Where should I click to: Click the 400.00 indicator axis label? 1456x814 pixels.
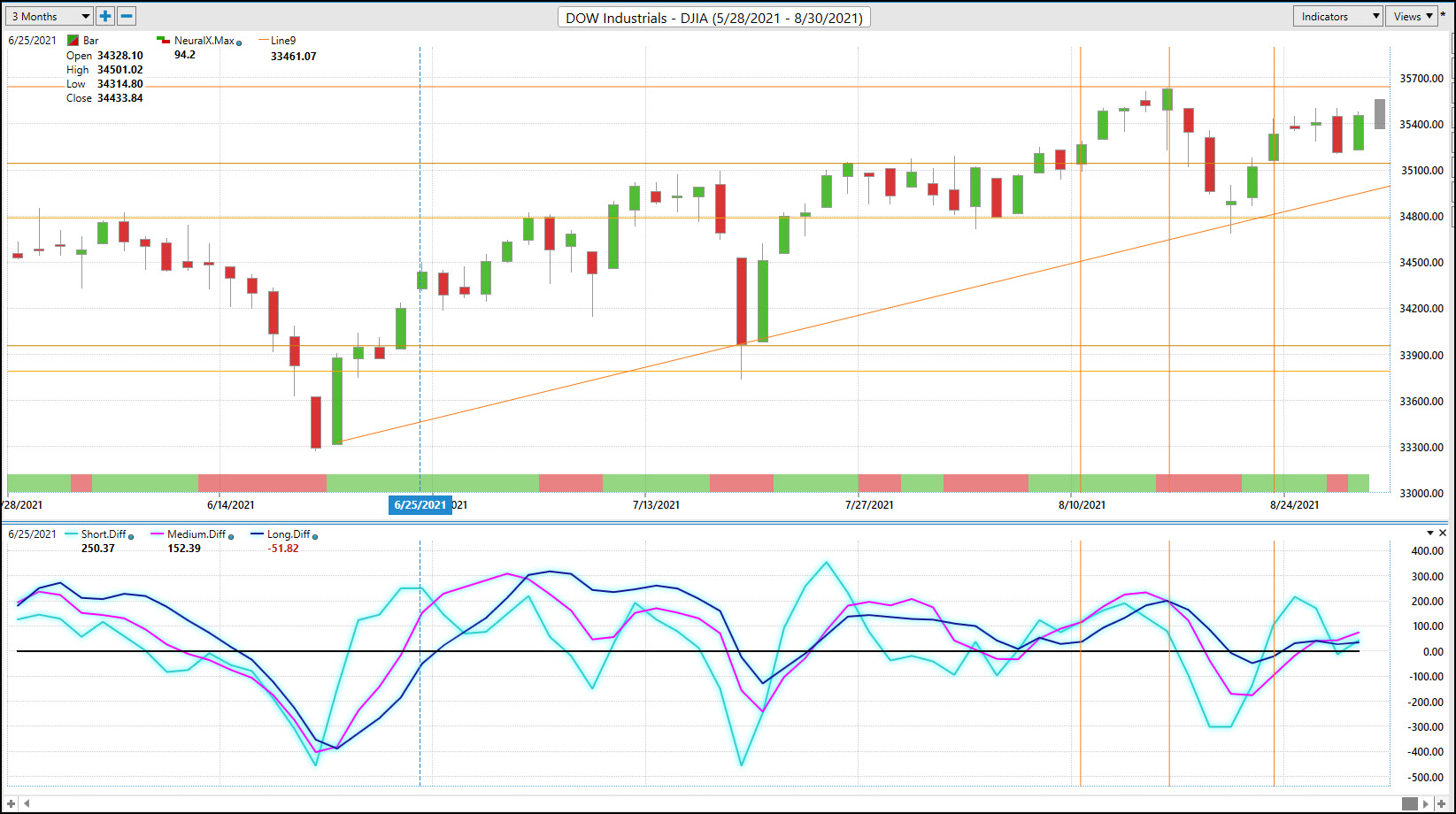pyautogui.click(x=1427, y=551)
